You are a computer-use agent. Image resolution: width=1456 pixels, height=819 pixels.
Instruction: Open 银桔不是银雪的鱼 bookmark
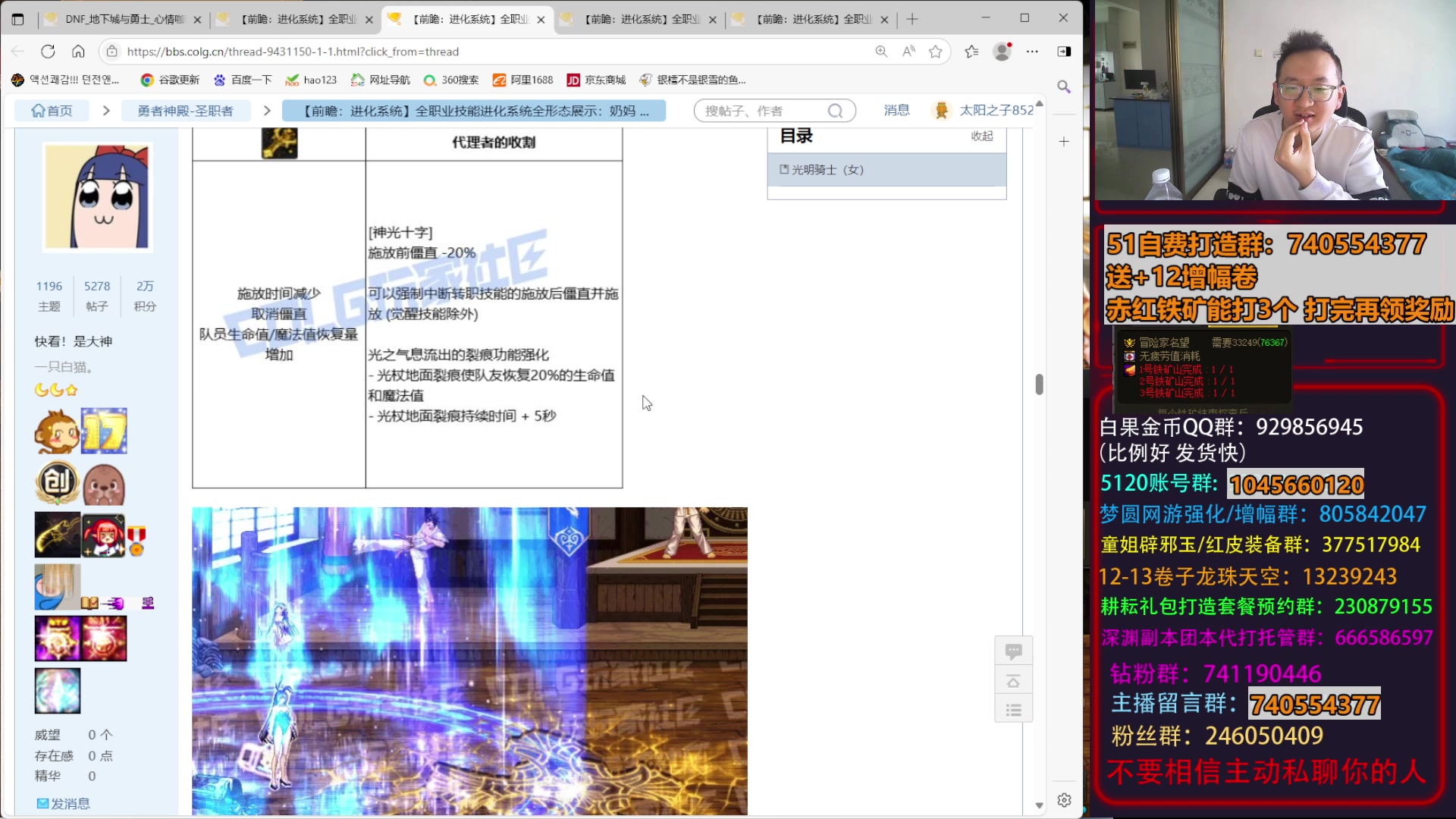click(693, 80)
